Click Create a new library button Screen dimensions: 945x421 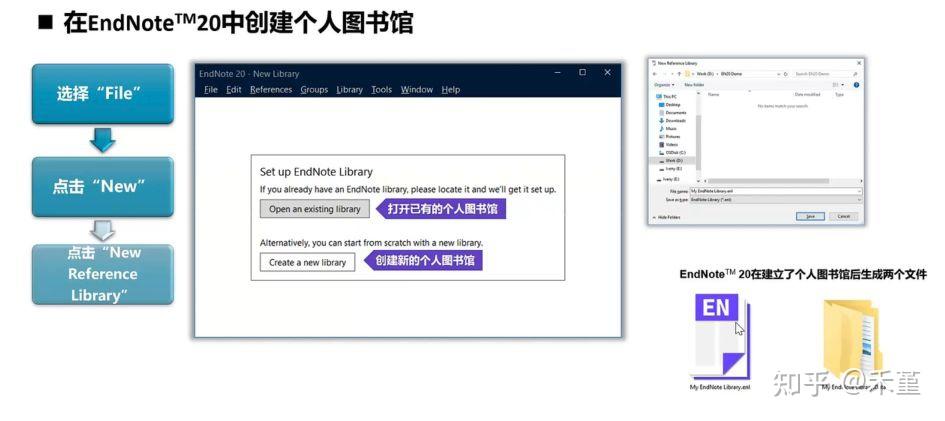click(x=307, y=262)
